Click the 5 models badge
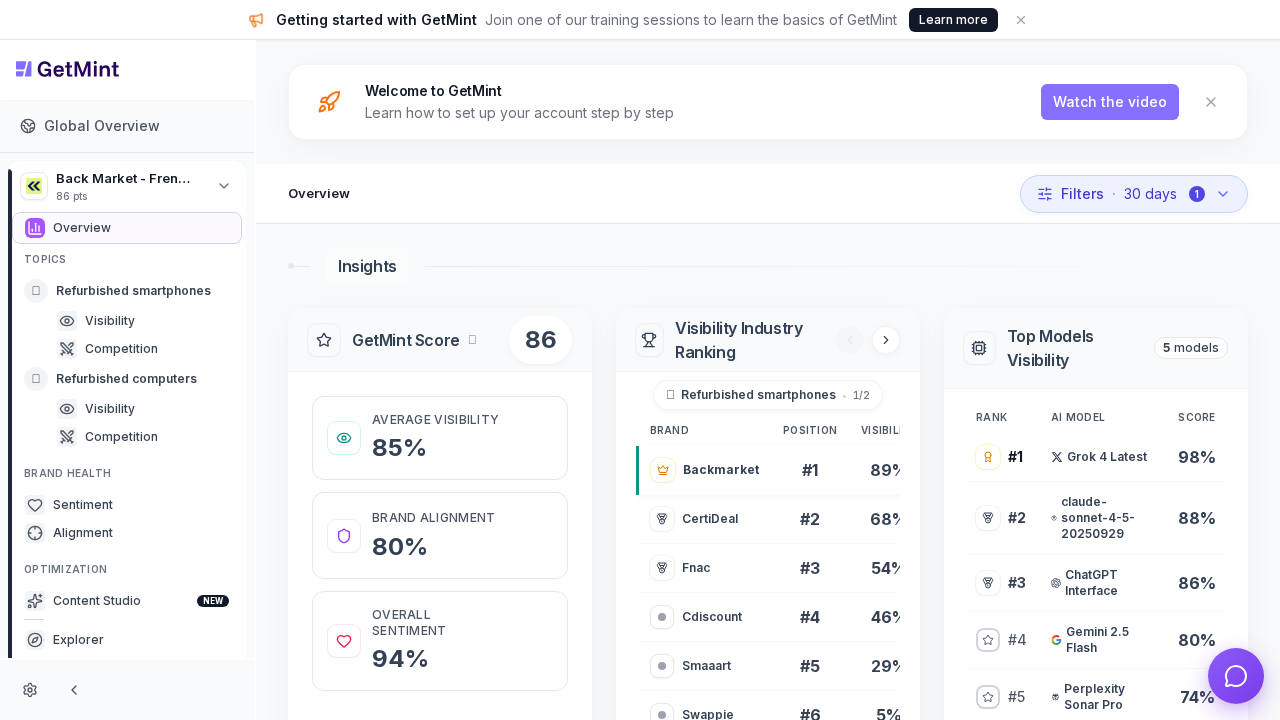 1191,348
